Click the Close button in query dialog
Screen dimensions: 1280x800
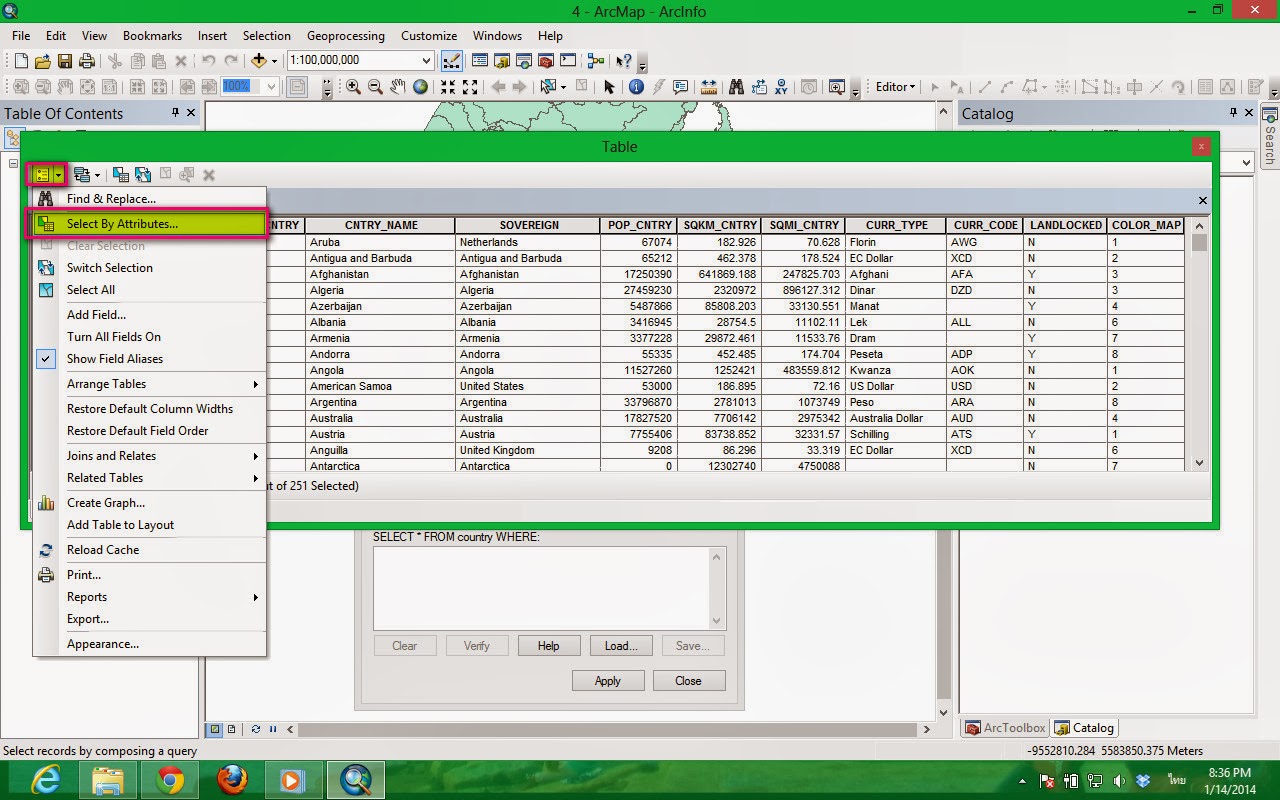688,681
